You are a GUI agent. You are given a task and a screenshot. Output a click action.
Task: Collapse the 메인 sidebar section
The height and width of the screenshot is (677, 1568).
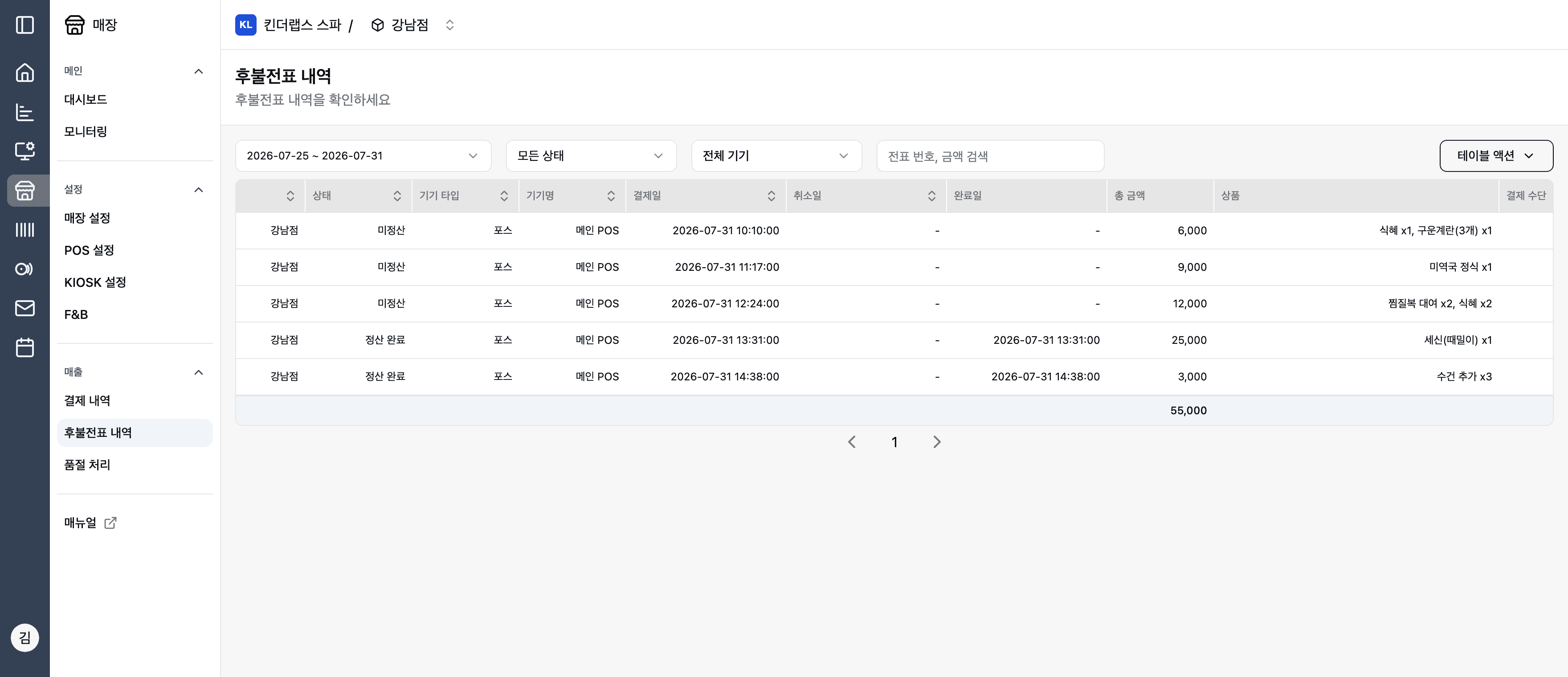click(198, 71)
